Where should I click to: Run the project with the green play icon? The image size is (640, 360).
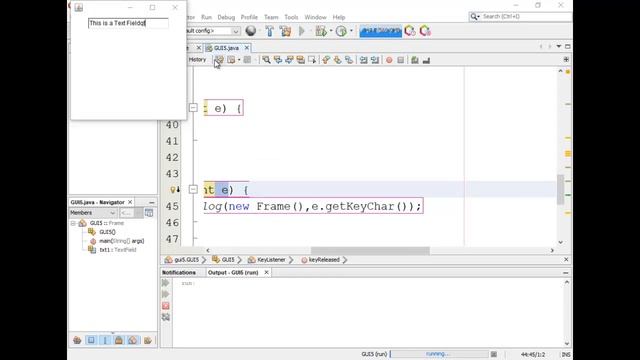click(302, 31)
